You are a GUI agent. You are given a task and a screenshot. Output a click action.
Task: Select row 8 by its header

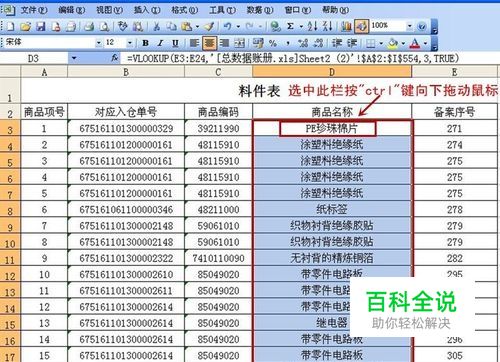coord(10,210)
